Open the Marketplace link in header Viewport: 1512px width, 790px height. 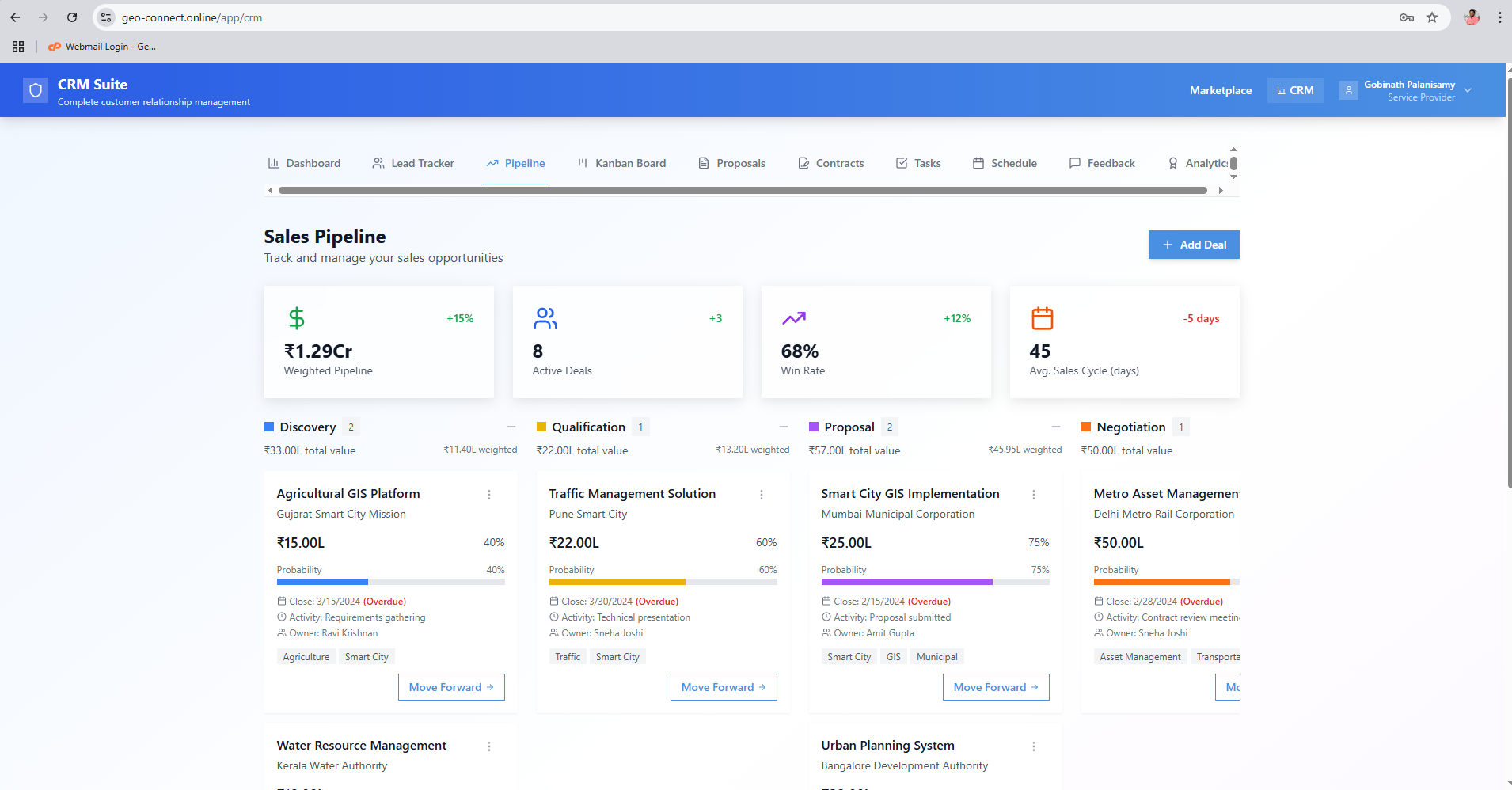click(x=1221, y=90)
